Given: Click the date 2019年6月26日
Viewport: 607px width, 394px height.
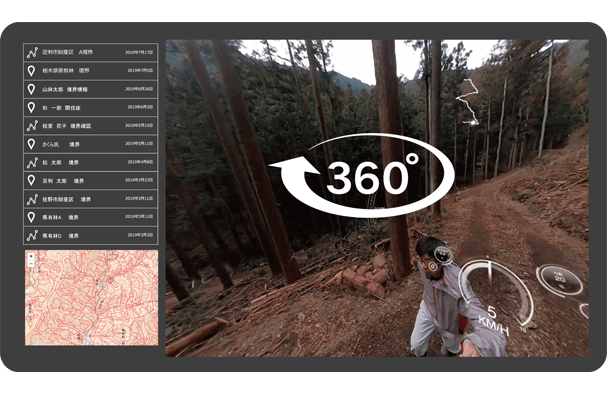Looking at the screenshot, I should click(x=139, y=89).
